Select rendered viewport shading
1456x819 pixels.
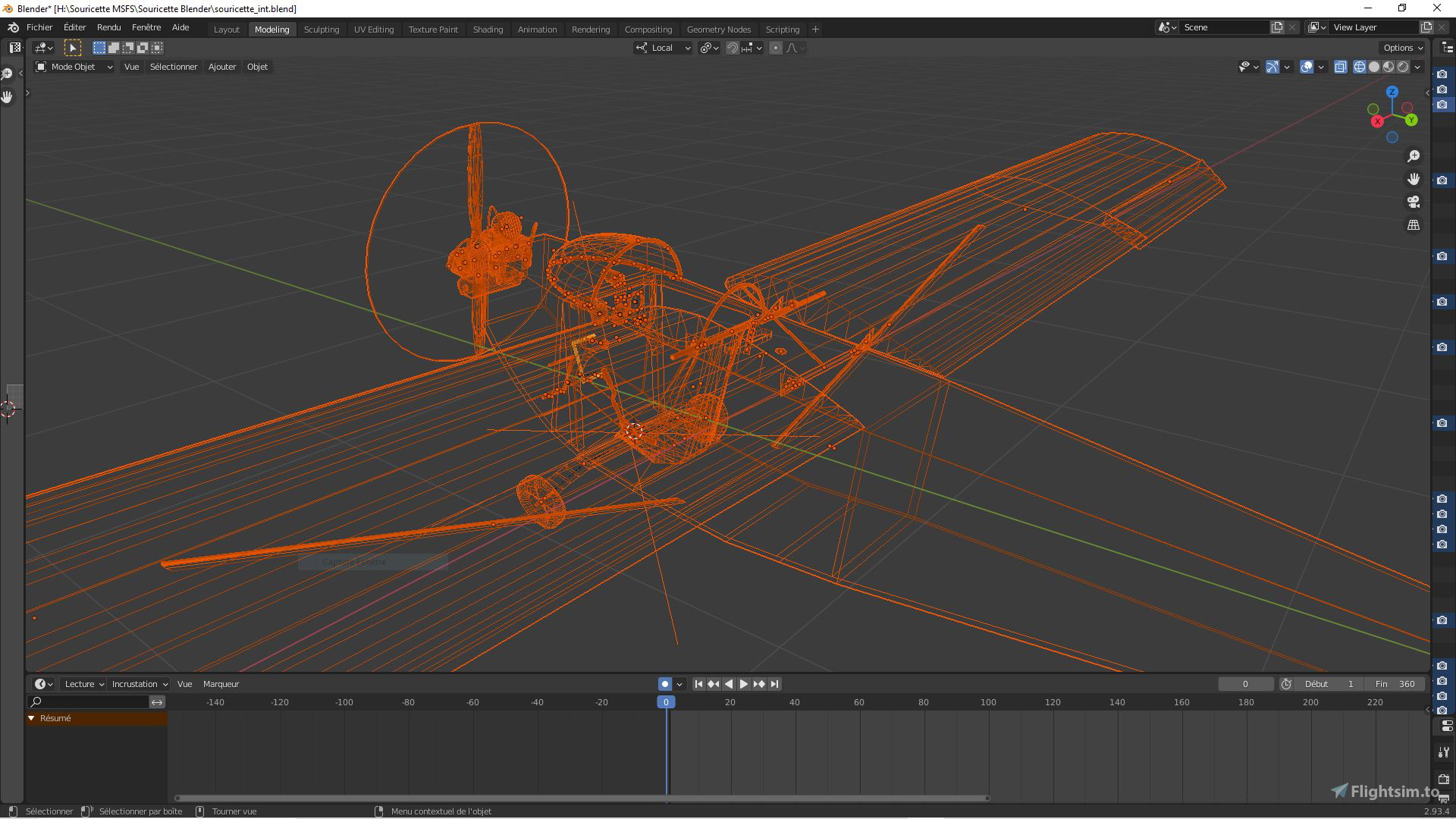1403,67
